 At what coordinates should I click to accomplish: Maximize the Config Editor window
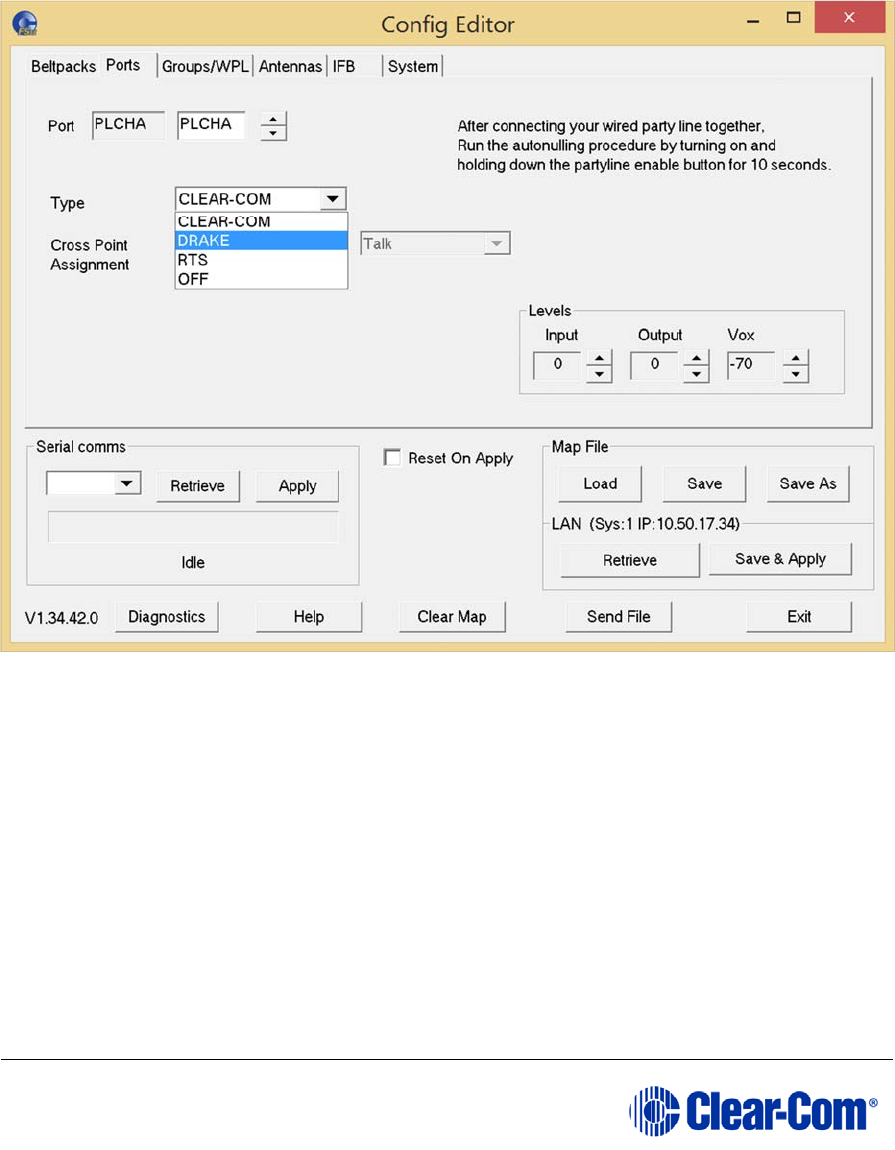pyautogui.click(x=794, y=18)
